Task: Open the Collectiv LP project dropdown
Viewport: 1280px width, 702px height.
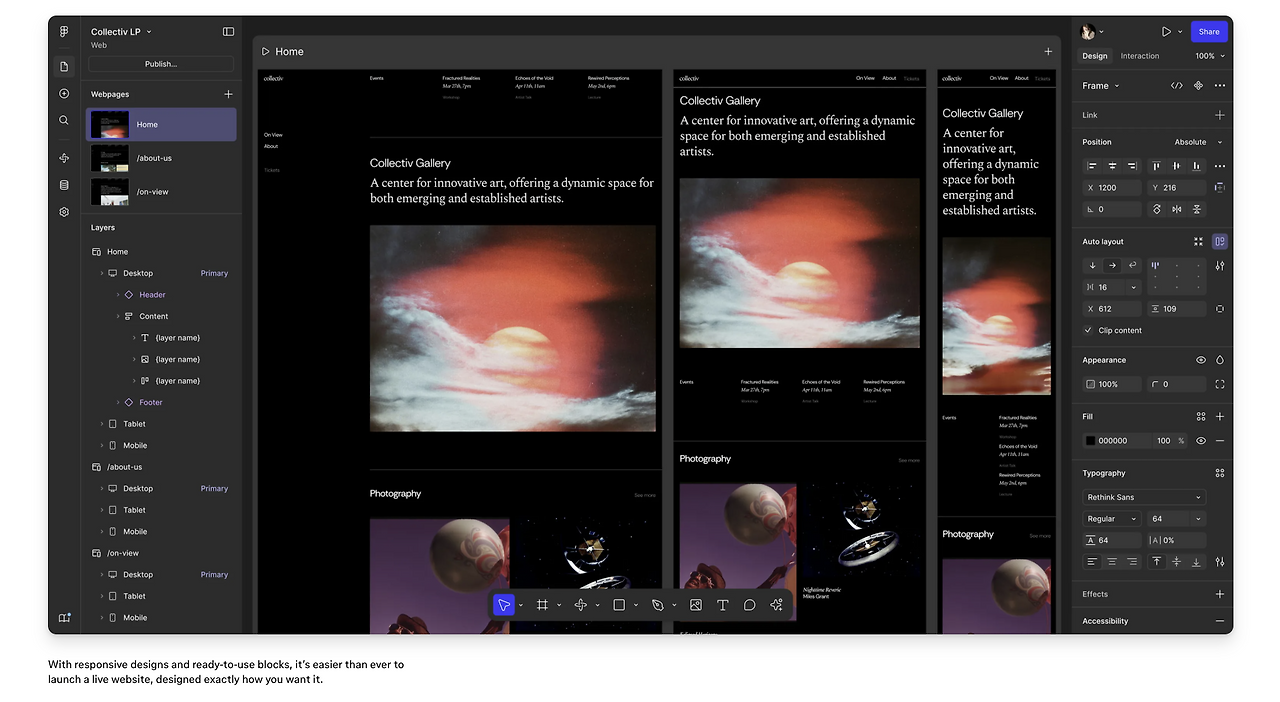Action: tap(122, 32)
